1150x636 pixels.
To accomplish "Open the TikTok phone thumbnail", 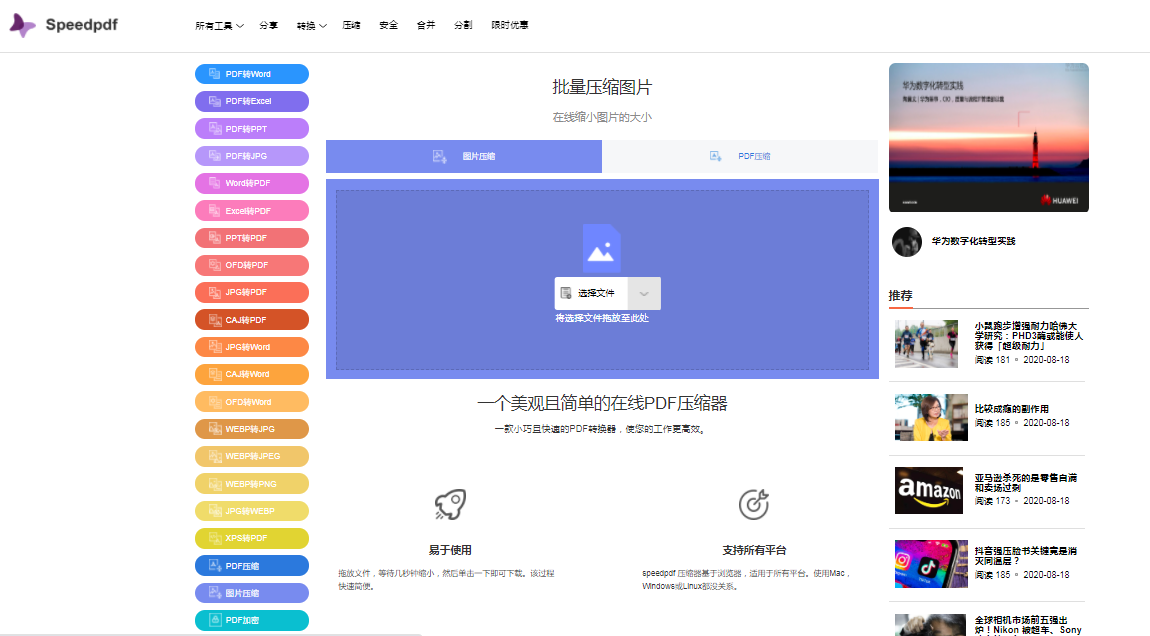I will 931,564.
